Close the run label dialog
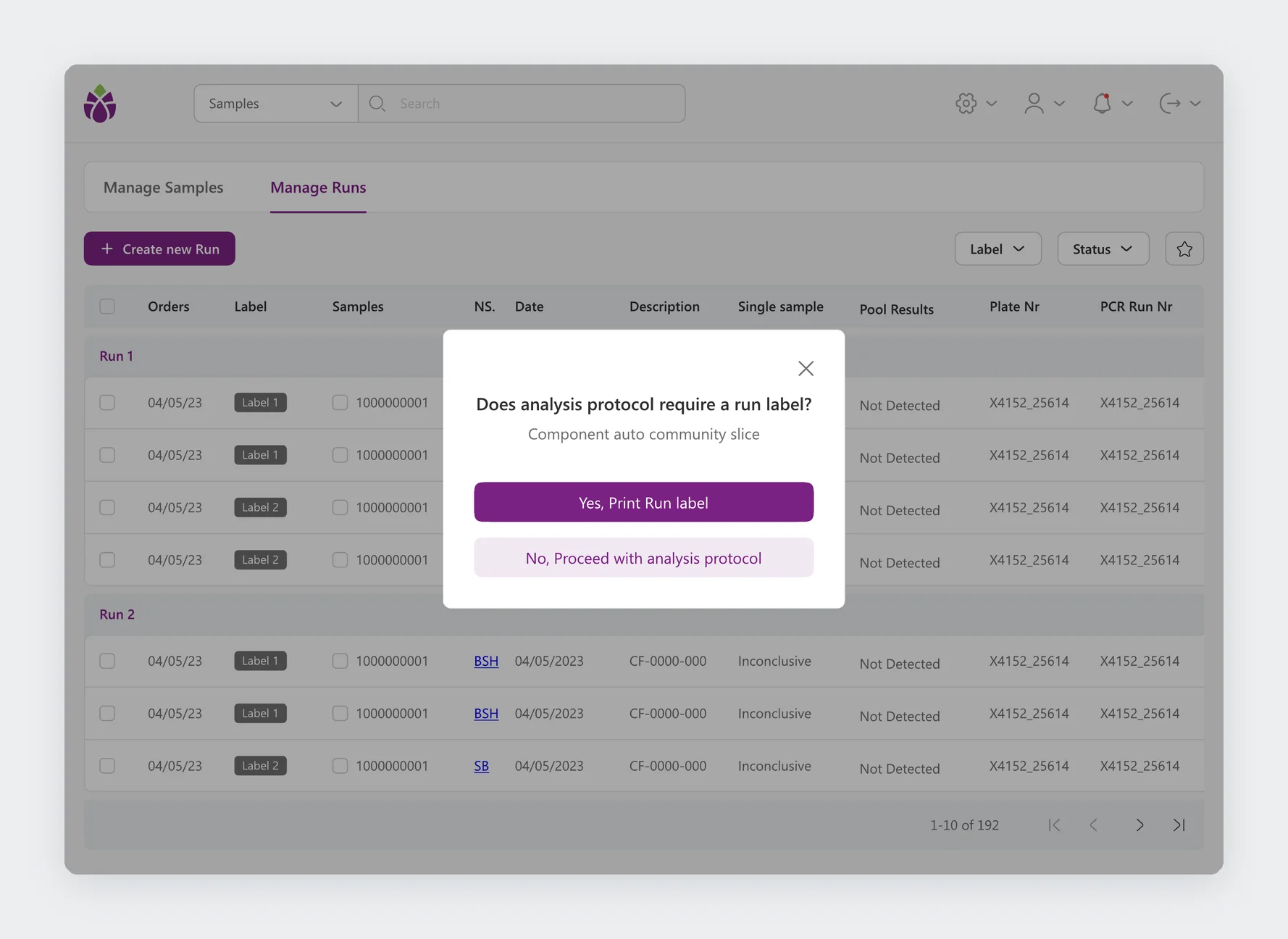 806,368
